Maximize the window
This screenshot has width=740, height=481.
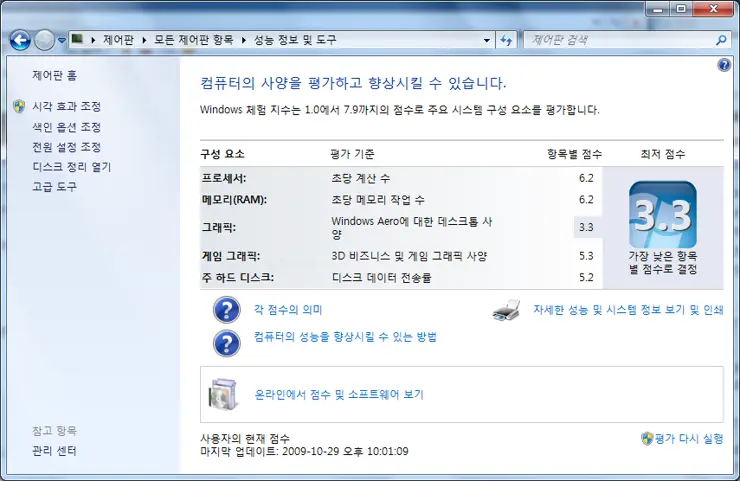coord(681,9)
